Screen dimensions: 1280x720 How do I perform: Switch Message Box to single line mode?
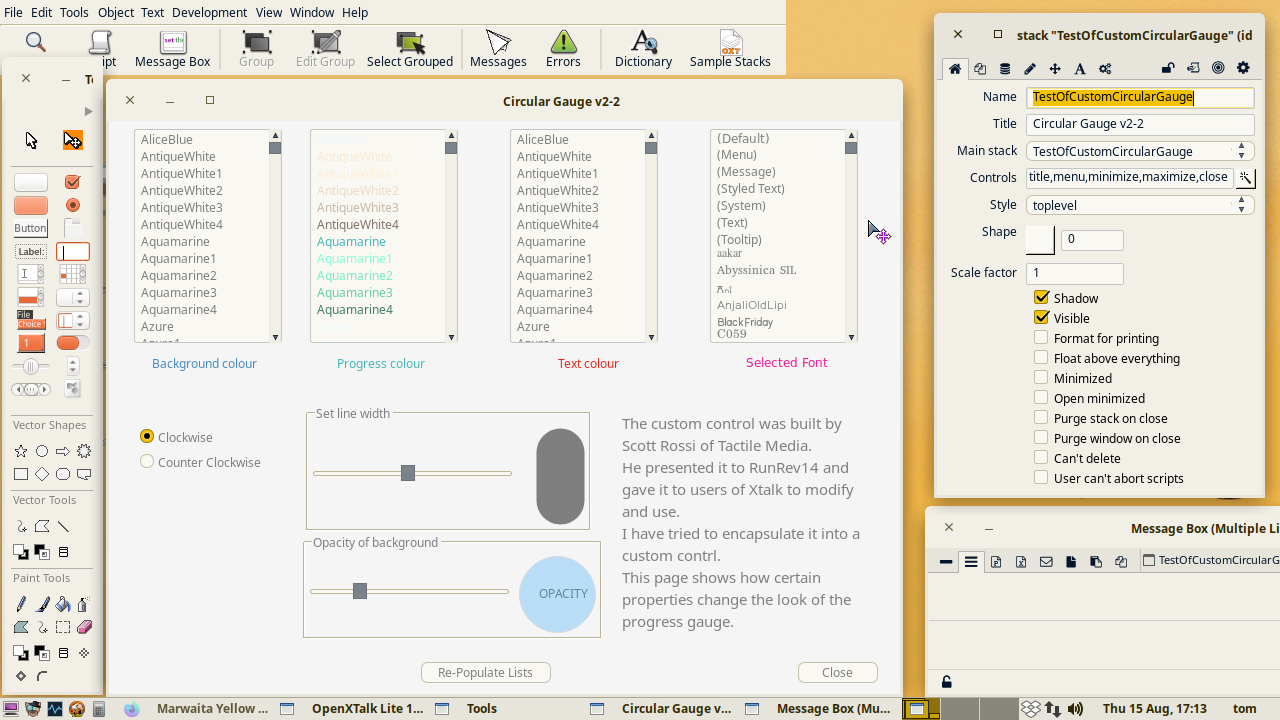click(946, 562)
